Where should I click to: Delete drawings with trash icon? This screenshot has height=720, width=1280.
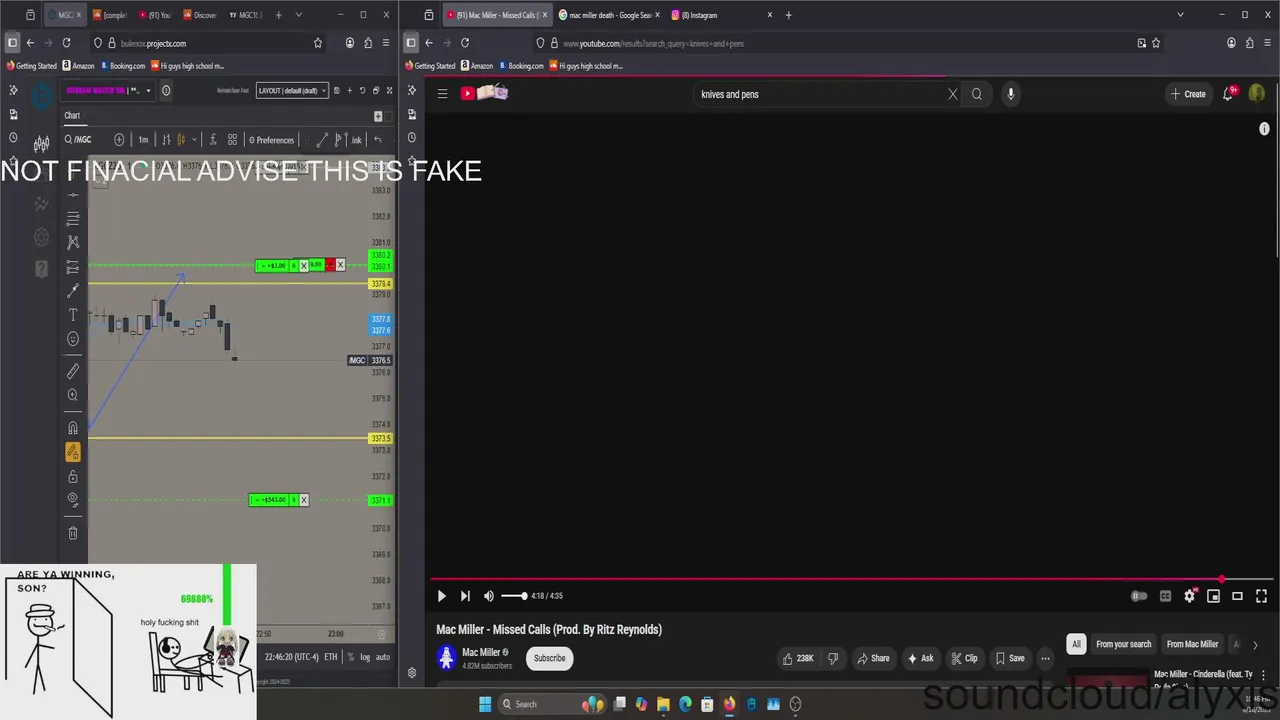(73, 533)
